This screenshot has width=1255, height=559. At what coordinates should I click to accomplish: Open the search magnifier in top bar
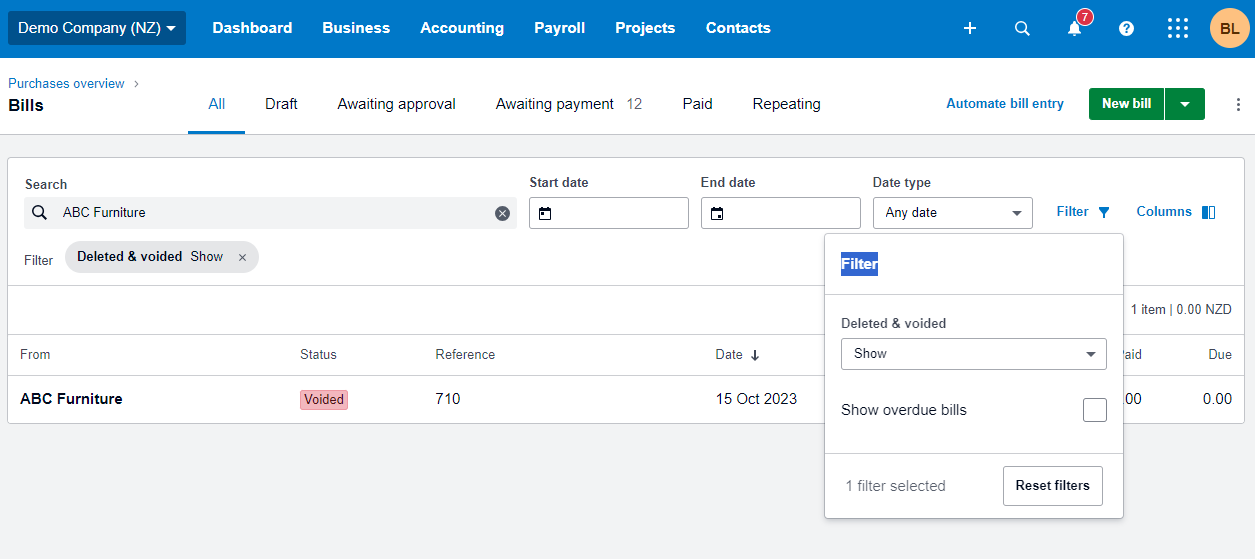tap(1022, 28)
